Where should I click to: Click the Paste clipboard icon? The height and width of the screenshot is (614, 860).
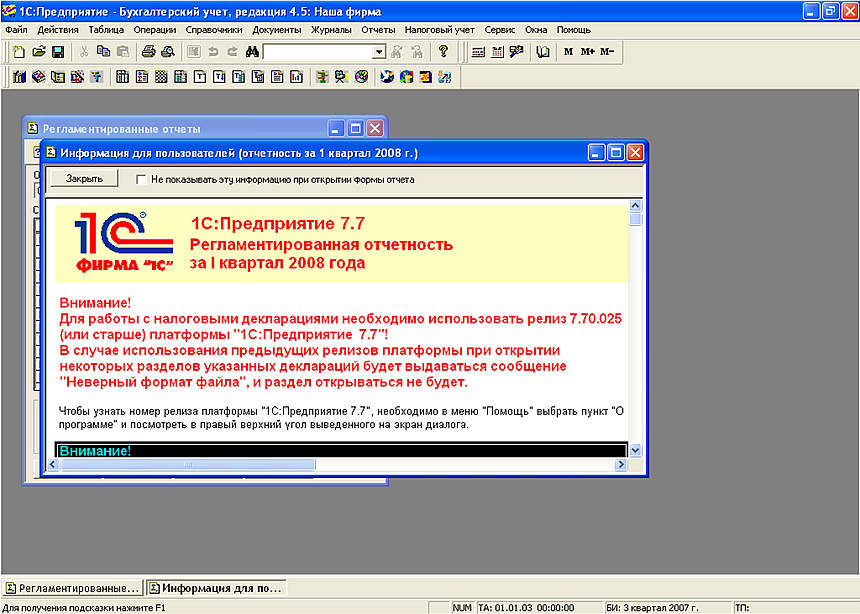(x=123, y=52)
